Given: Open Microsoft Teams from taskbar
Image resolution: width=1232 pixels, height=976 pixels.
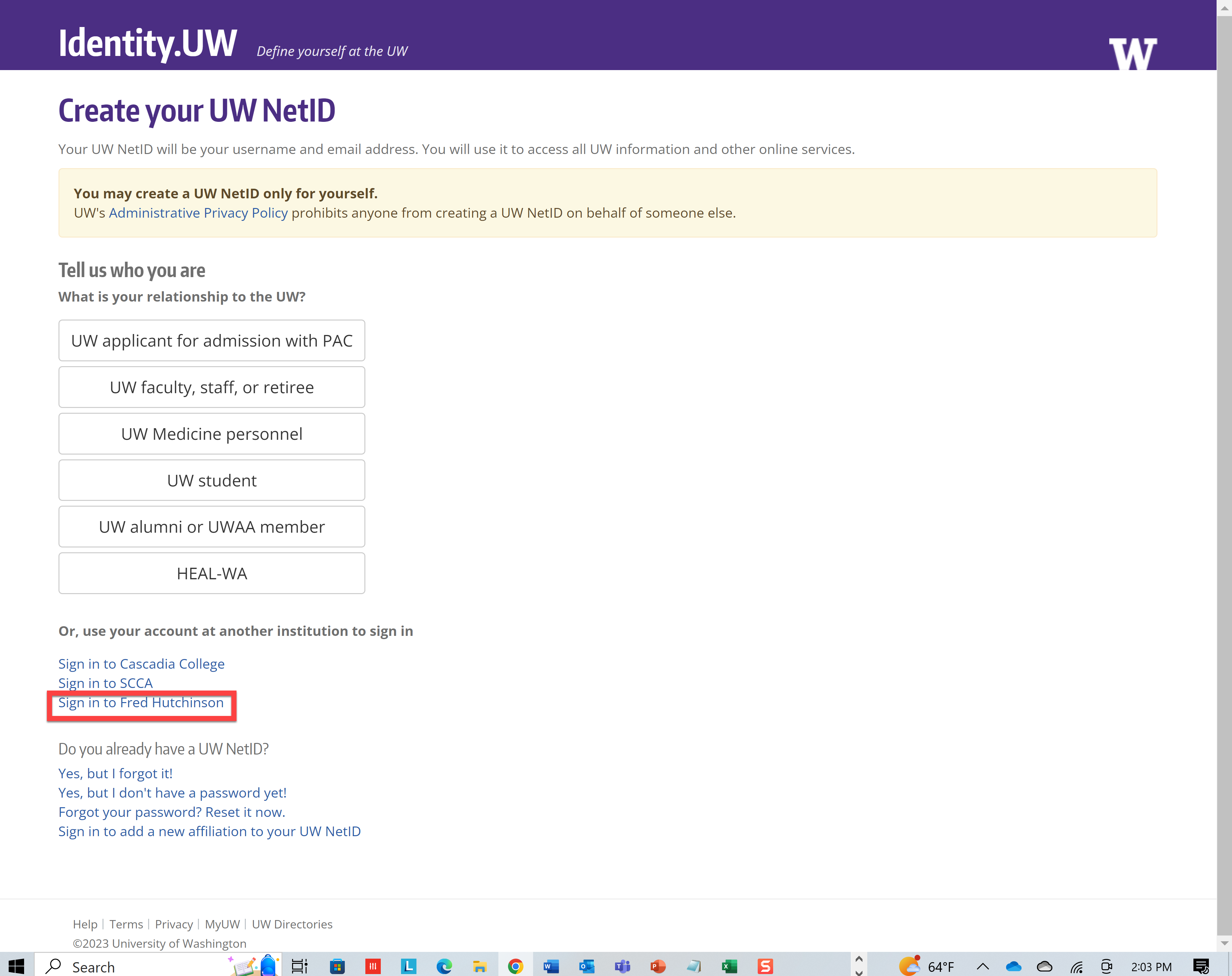Looking at the screenshot, I should click(622, 966).
